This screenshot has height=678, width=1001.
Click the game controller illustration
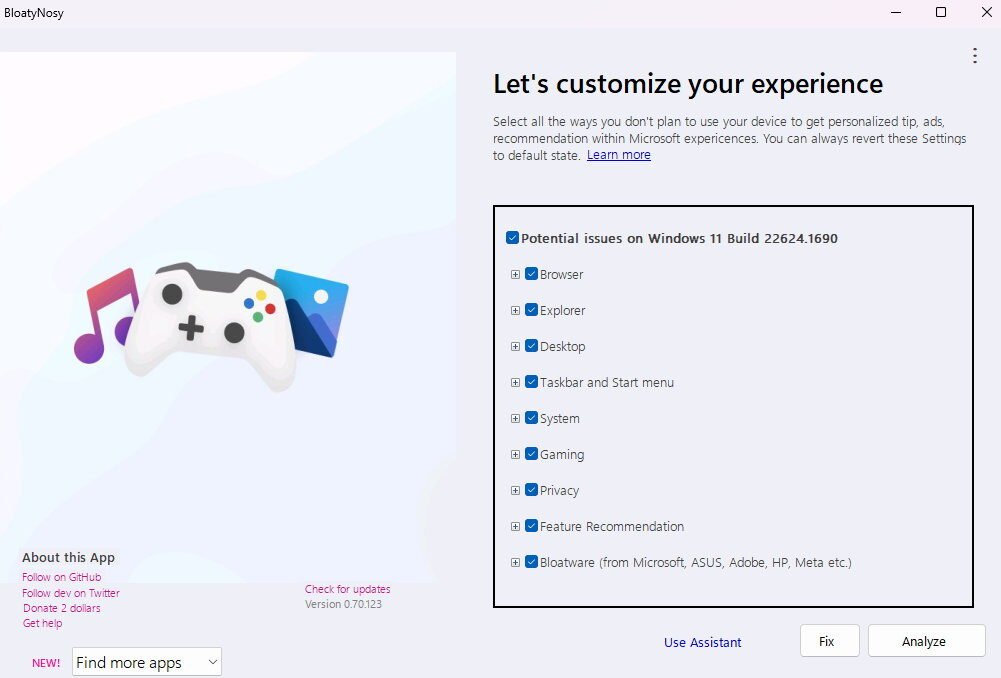[x=211, y=326]
